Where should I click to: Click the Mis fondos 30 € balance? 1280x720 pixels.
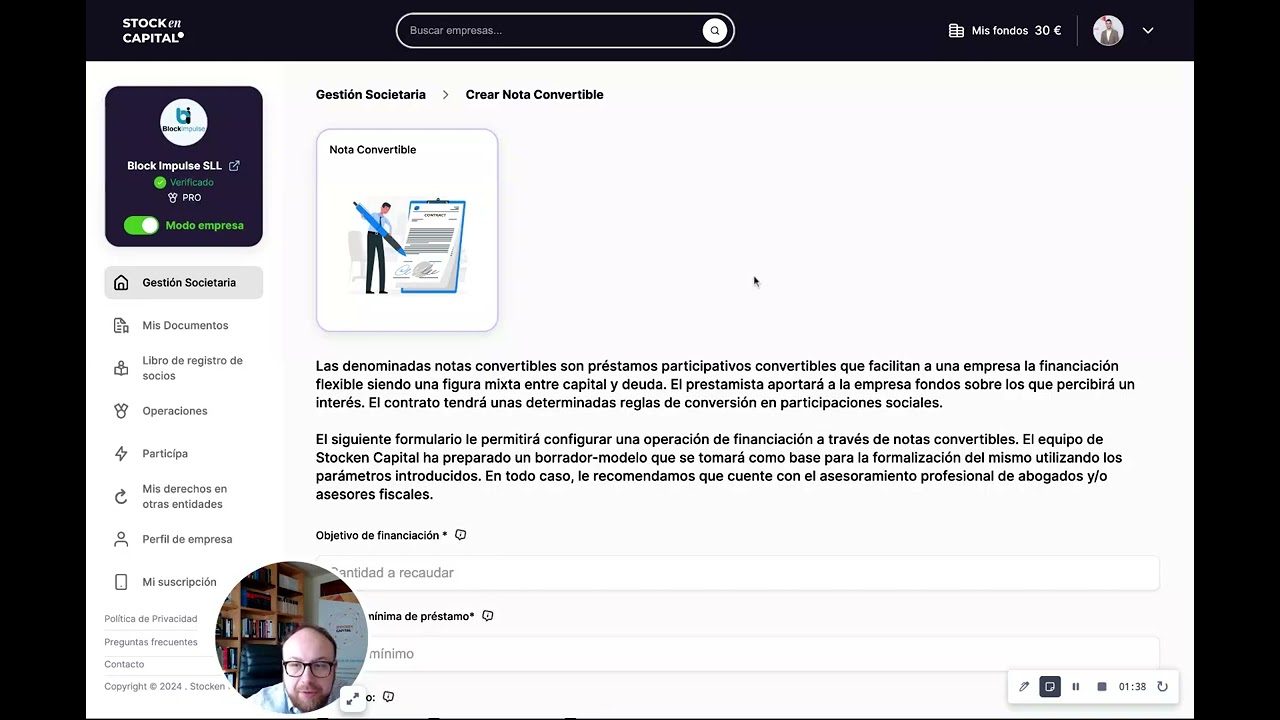tap(1016, 31)
